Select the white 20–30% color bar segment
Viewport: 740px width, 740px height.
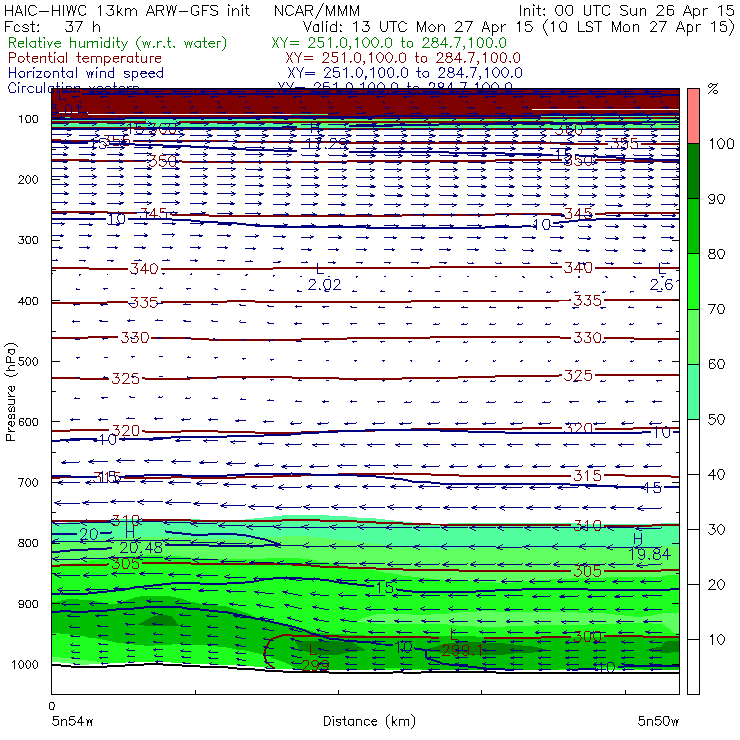[x=693, y=557]
